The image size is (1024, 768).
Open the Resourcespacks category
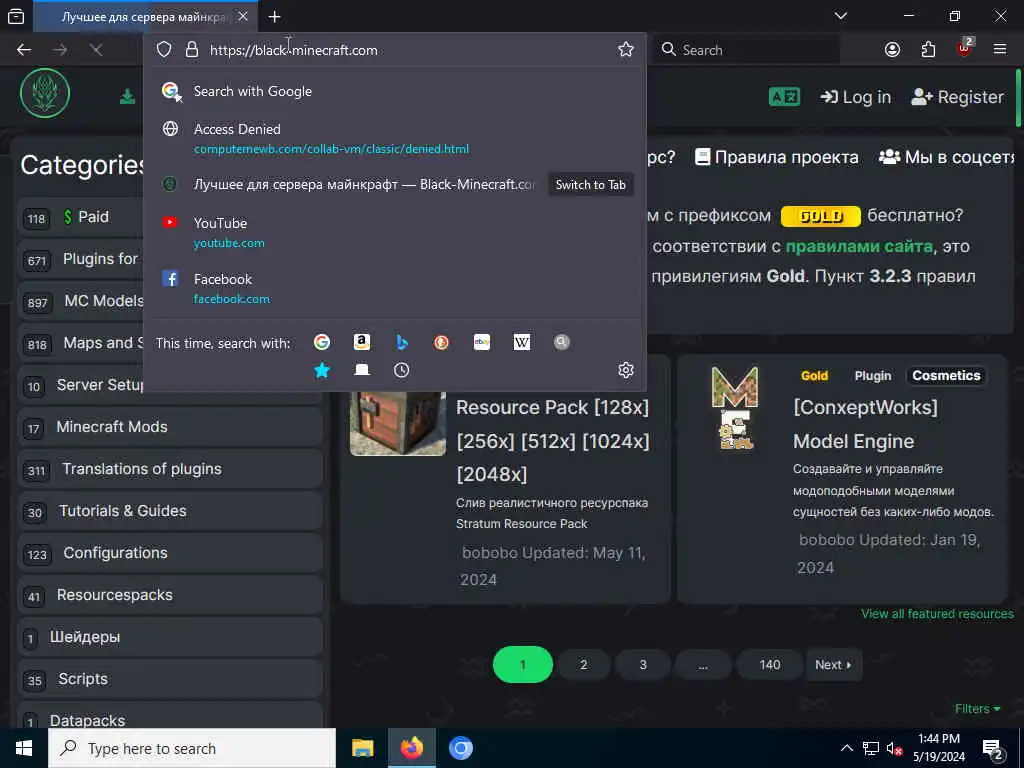click(x=170, y=596)
